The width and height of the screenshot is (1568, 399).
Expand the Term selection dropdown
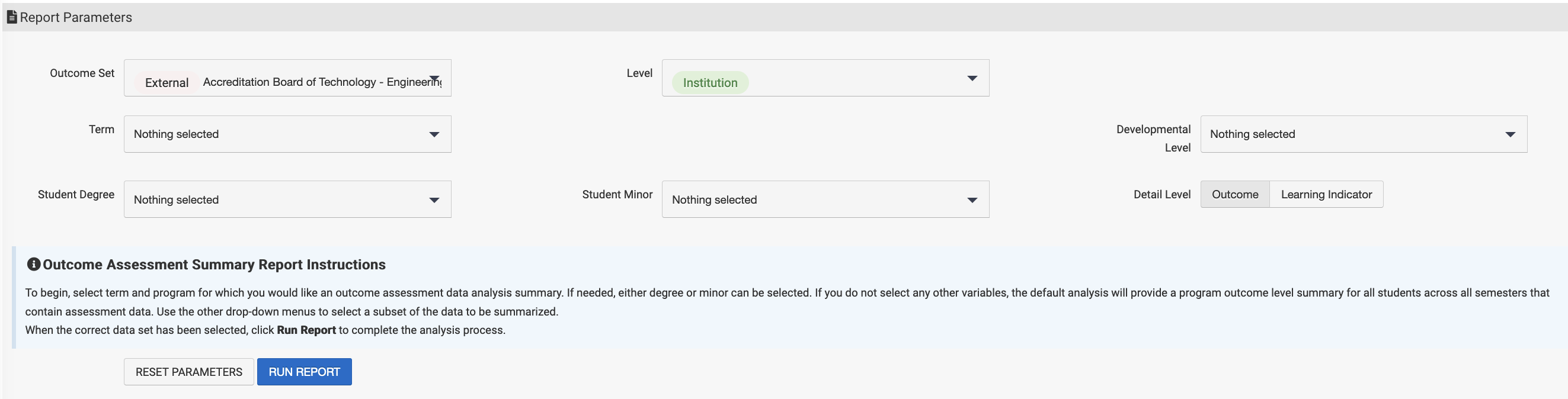pos(287,134)
